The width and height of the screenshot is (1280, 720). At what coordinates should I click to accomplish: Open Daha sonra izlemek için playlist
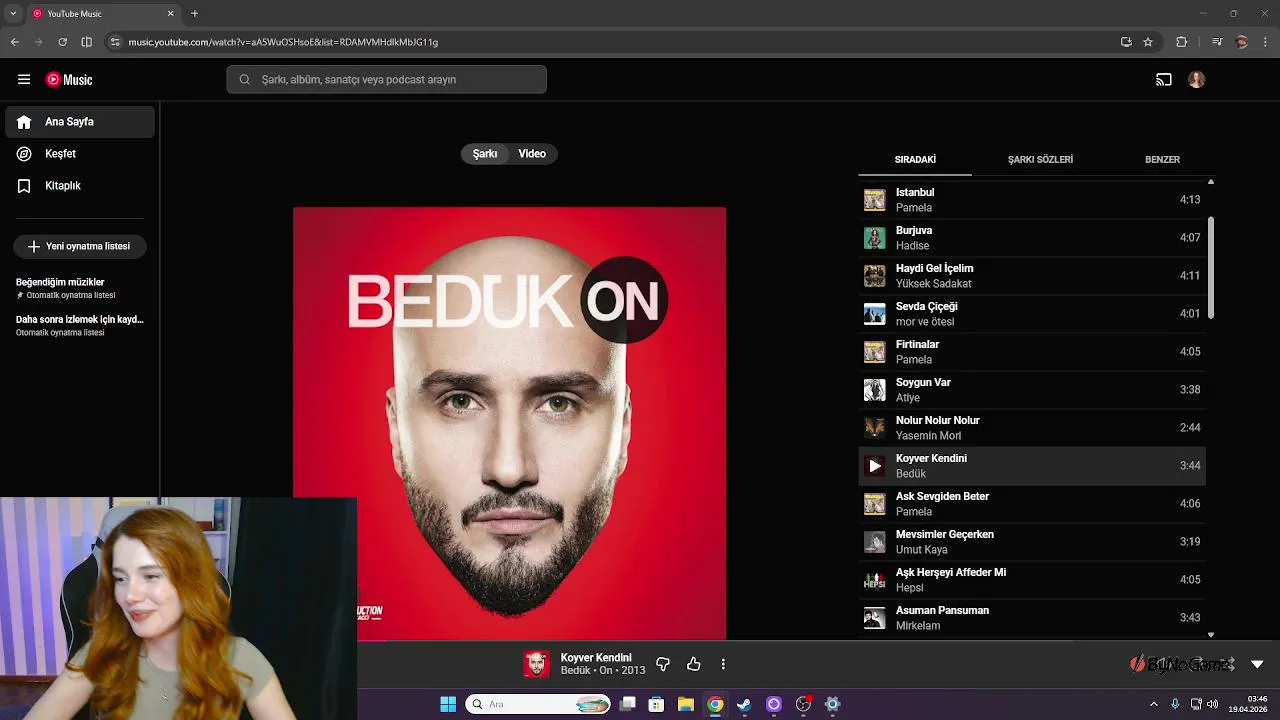pyautogui.click(x=80, y=325)
